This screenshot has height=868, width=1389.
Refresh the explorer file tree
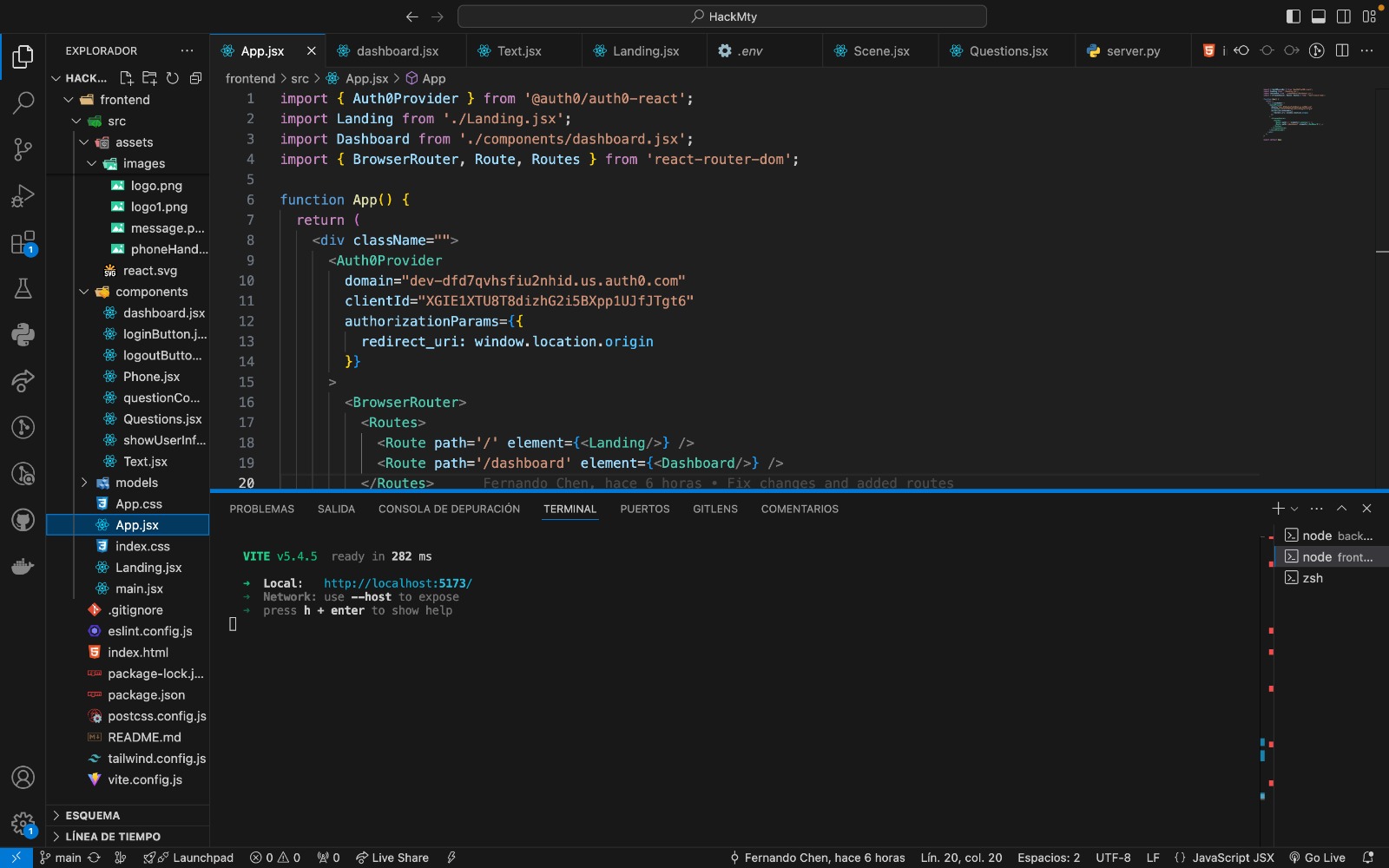coord(173,78)
